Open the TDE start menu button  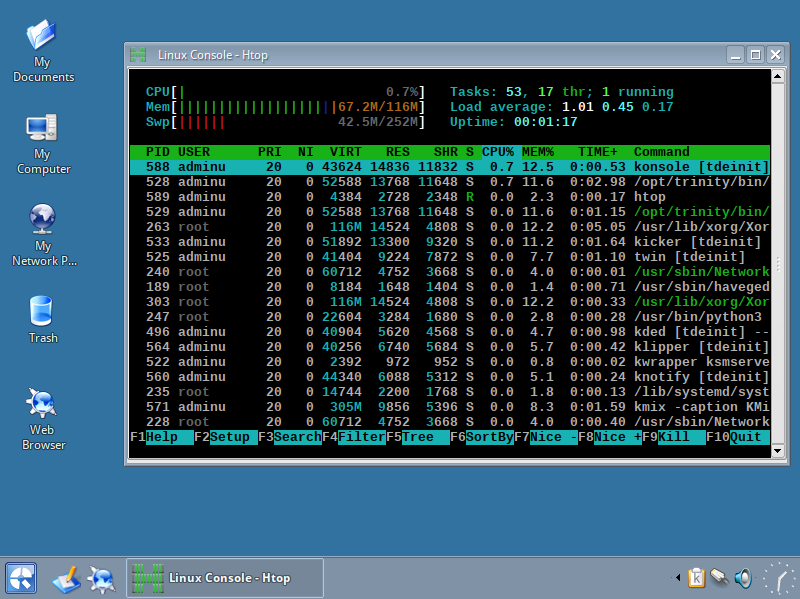click(21, 578)
